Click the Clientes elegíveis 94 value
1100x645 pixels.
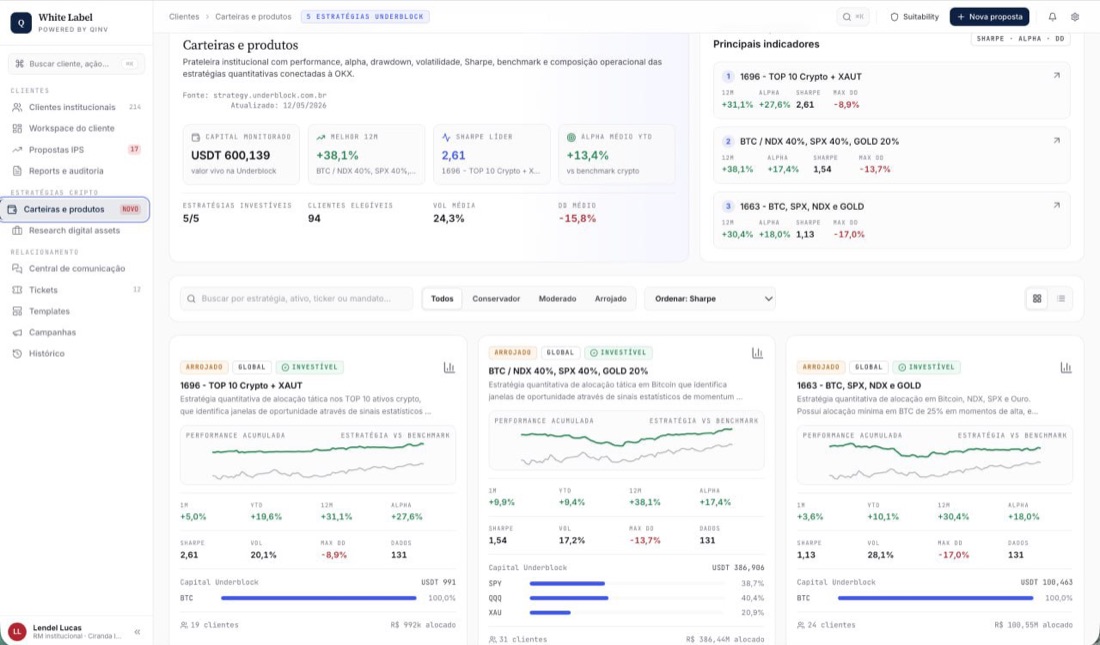[x=314, y=218]
